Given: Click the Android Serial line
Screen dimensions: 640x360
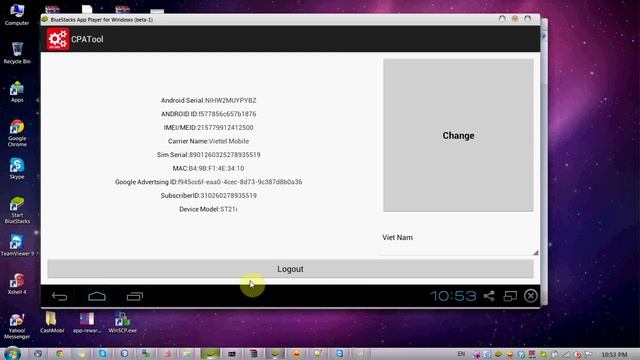Looking at the screenshot, I should pyautogui.click(x=209, y=100).
